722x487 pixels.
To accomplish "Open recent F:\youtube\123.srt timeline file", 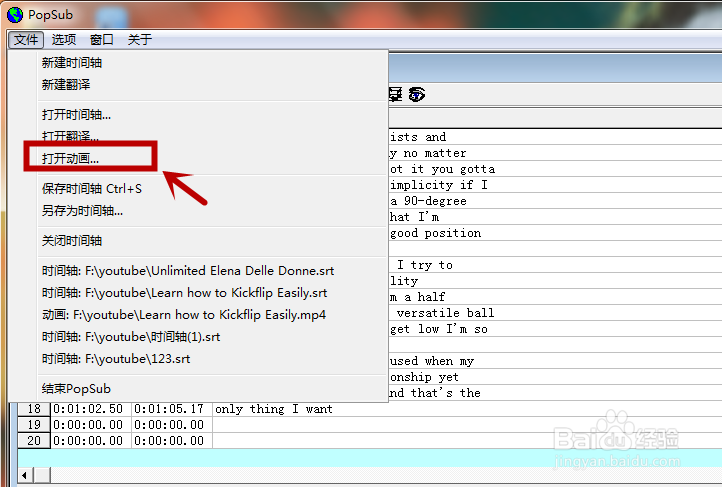I will pyautogui.click(x=116, y=359).
